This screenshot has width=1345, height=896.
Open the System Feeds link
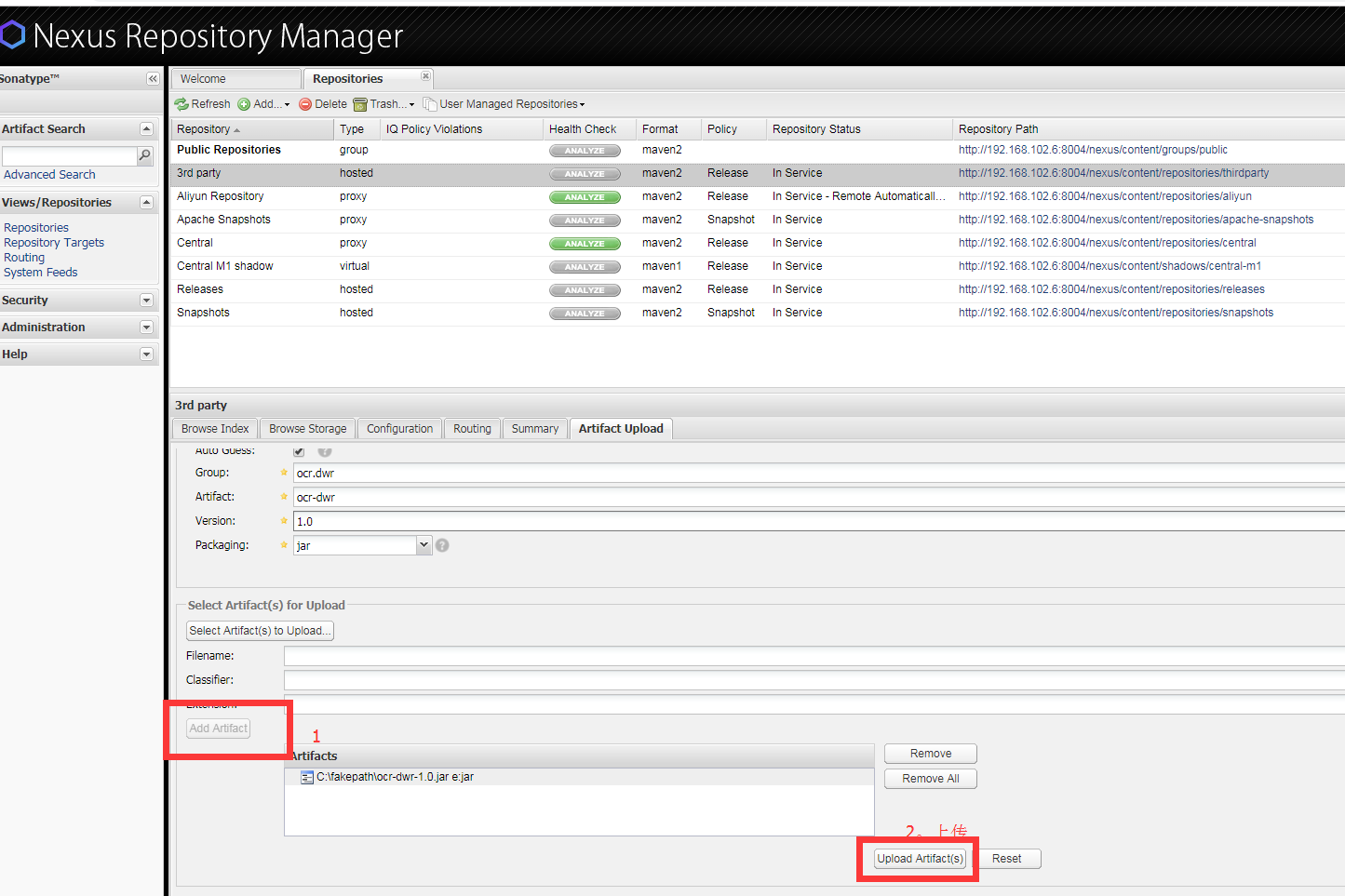tap(41, 273)
